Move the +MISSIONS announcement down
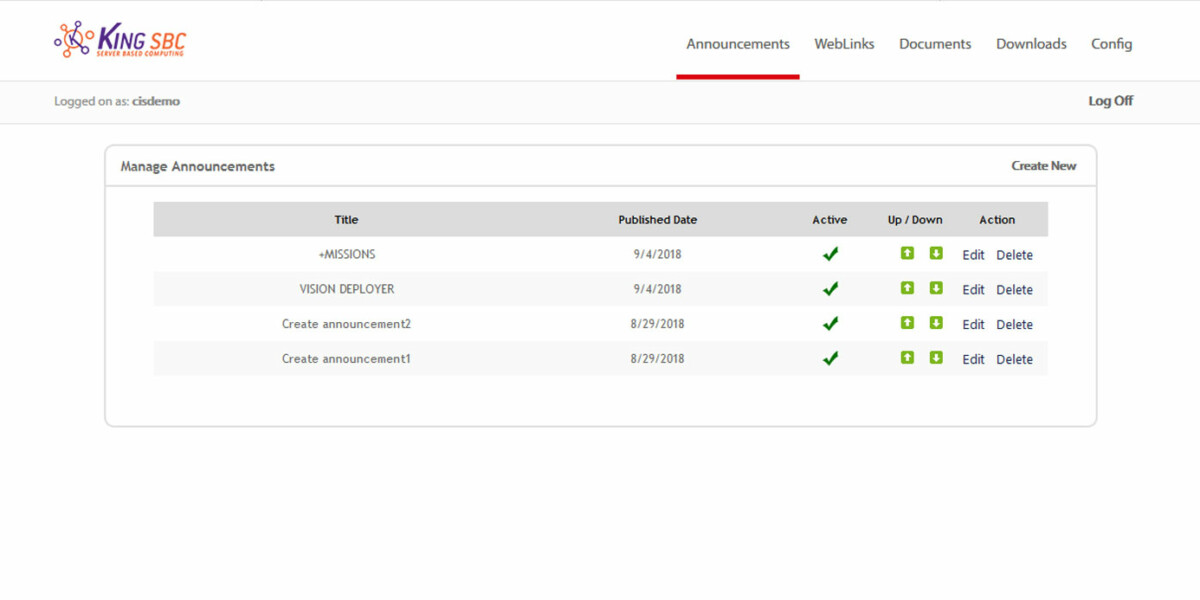Screen dimensions: 1200x600 (936, 254)
